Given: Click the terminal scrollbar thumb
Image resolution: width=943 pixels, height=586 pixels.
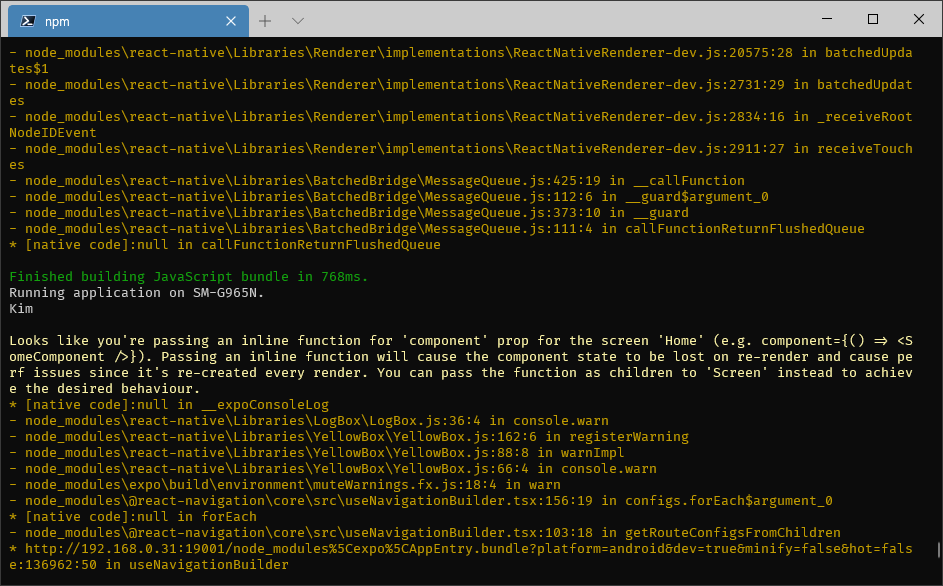Looking at the screenshot, I should coord(939,549).
